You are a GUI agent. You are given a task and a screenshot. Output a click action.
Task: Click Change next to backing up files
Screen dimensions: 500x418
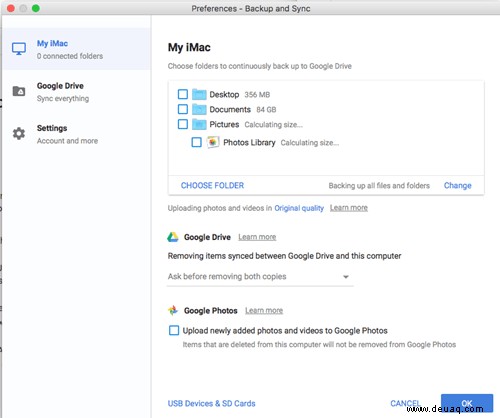457,185
